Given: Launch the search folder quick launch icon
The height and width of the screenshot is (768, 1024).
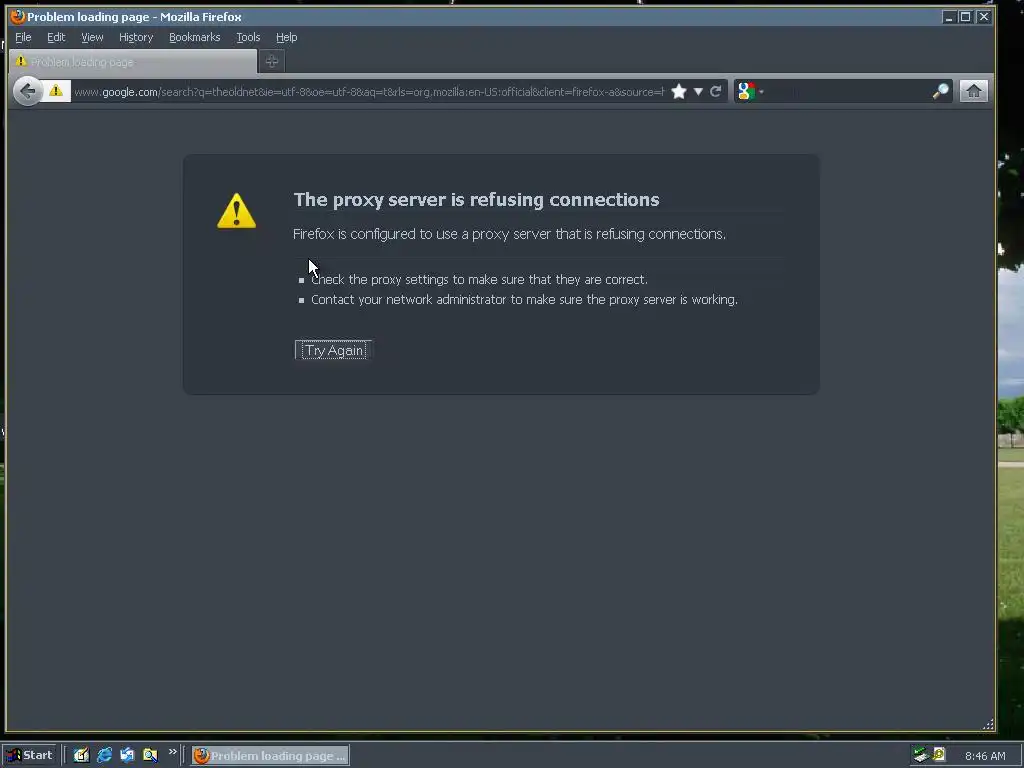Looking at the screenshot, I should pos(150,755).
